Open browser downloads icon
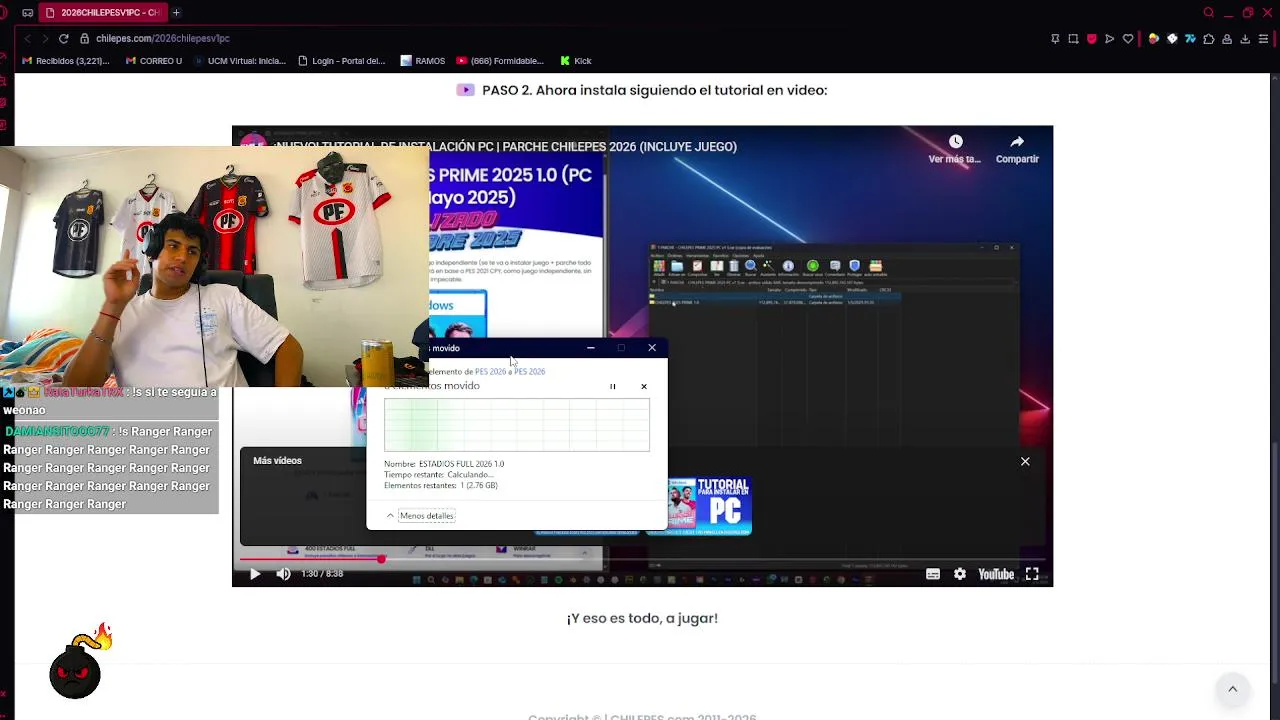This screenshot has width=1280, height=720. click(1245, 39)
